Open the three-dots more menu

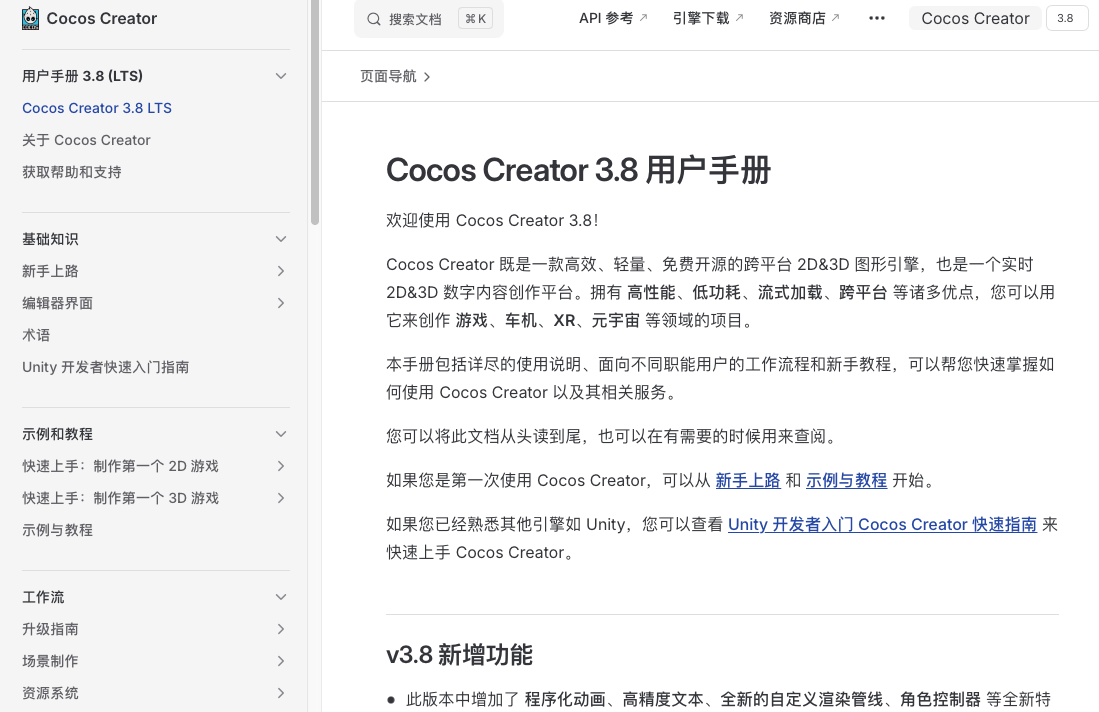coord(877,18)
